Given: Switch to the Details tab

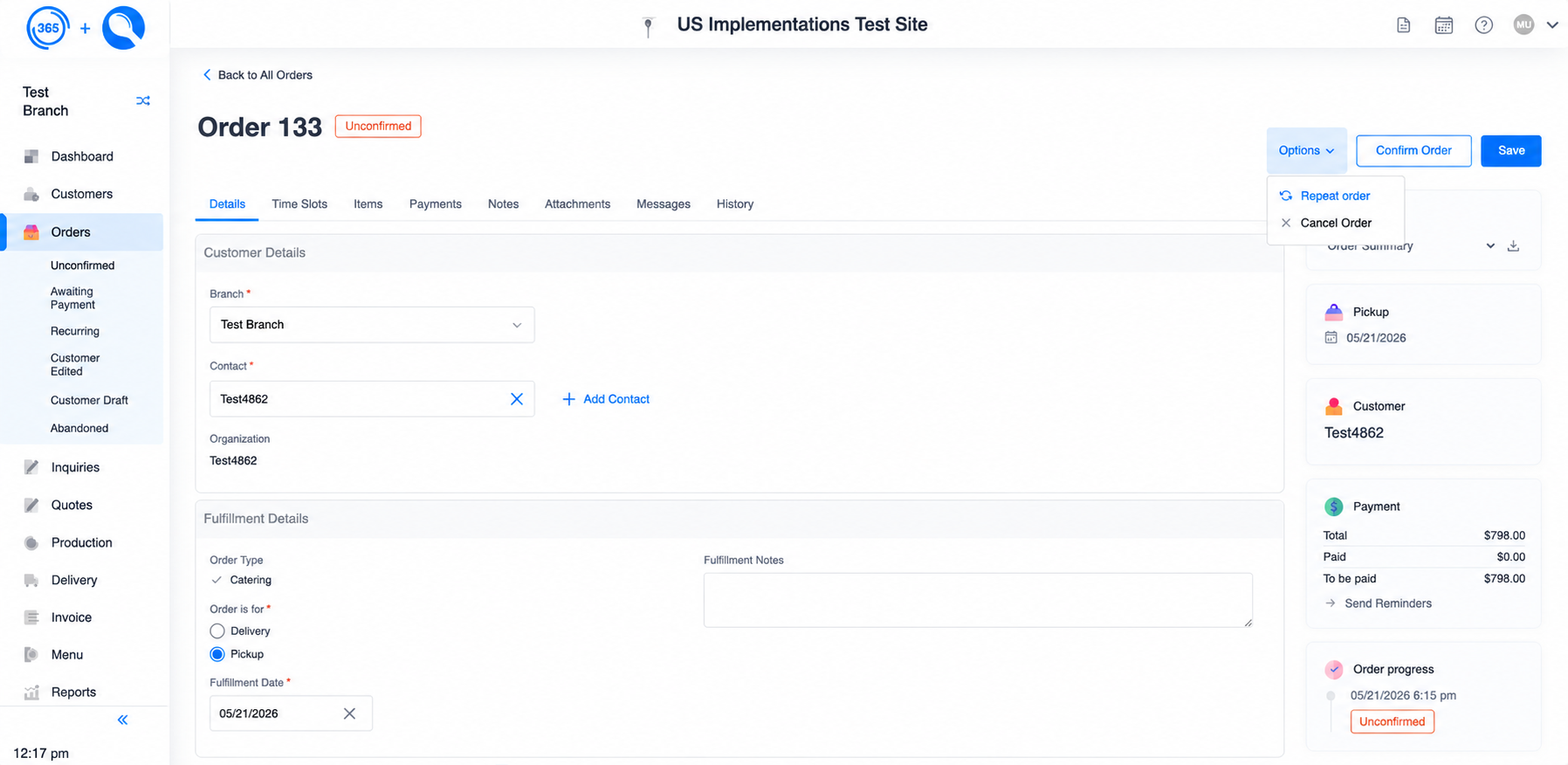Looking at the screenshot, I should (227, 204).
